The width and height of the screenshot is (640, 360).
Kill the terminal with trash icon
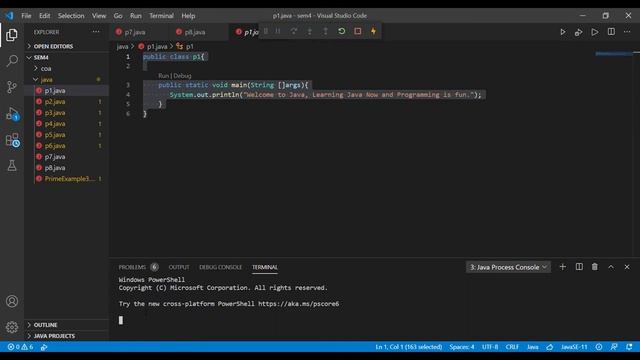pos(595,267)
